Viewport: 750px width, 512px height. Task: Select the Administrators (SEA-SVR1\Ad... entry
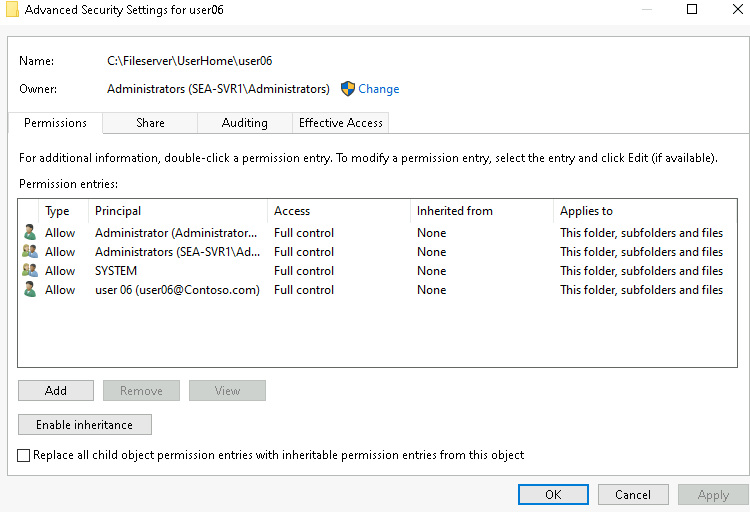[x=177, y=252]
